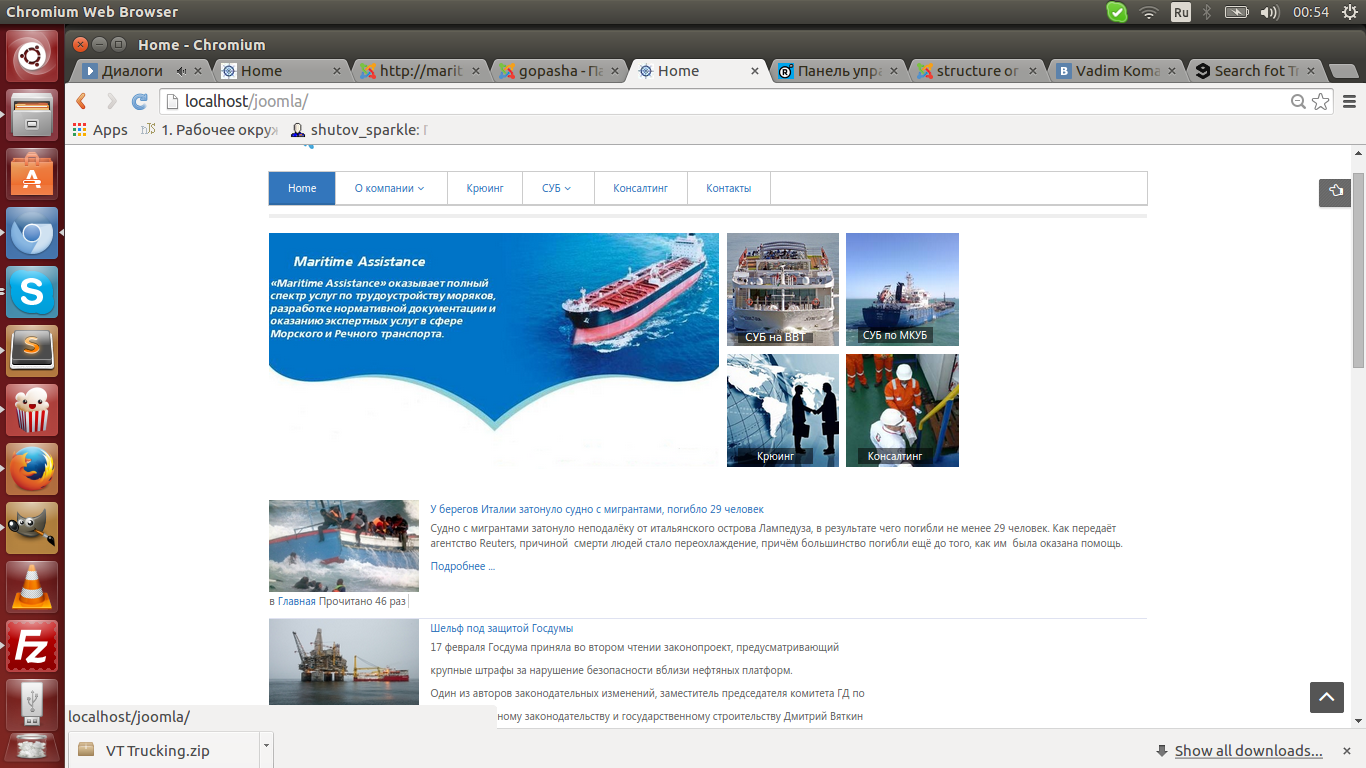Click Show all downloads link
This screenshot has height=768, width=1366.
[x=1248, y=751]
